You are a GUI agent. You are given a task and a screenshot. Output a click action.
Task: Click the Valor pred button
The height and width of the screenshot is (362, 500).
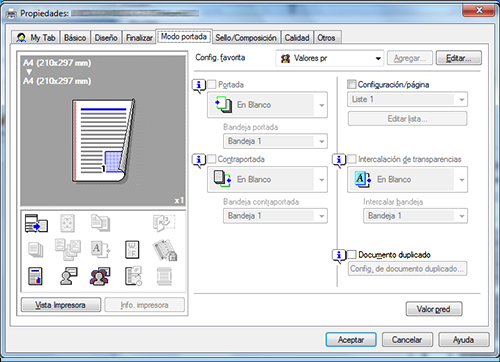434,309
